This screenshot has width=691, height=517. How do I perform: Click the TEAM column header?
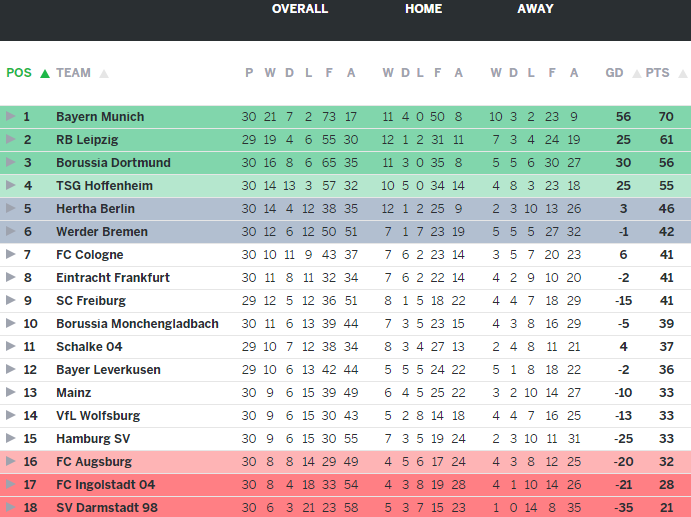click(73, 73)
